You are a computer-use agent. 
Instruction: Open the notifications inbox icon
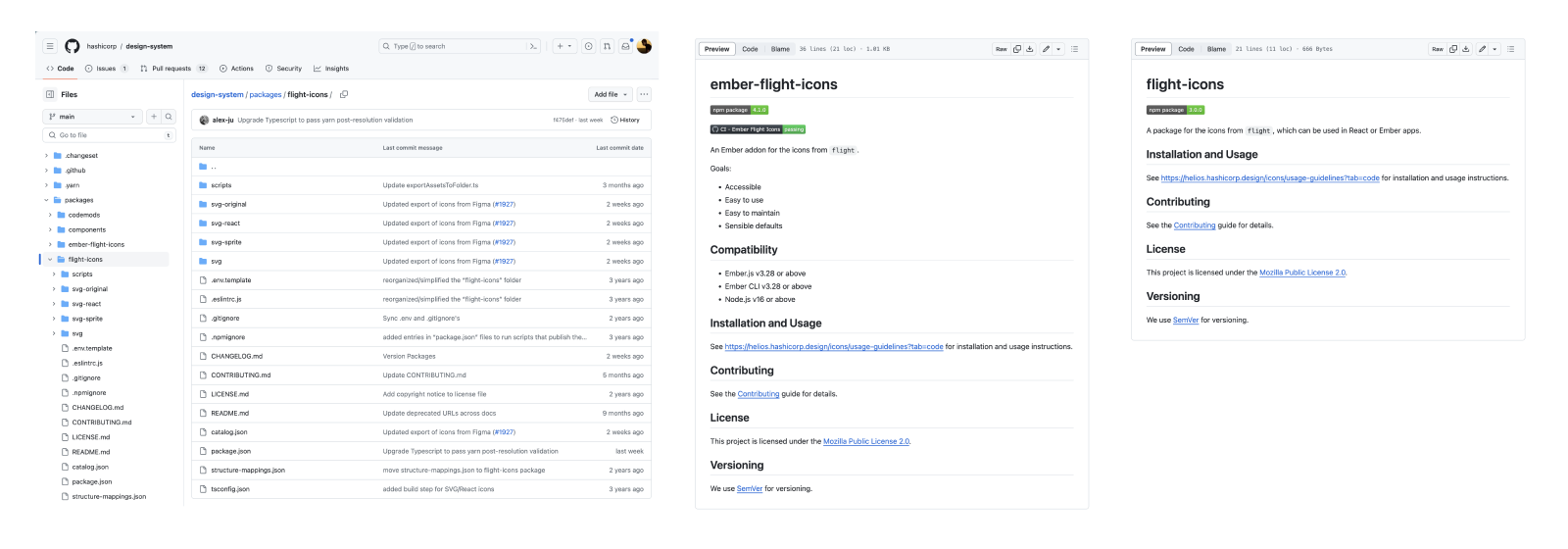(625, 46)
